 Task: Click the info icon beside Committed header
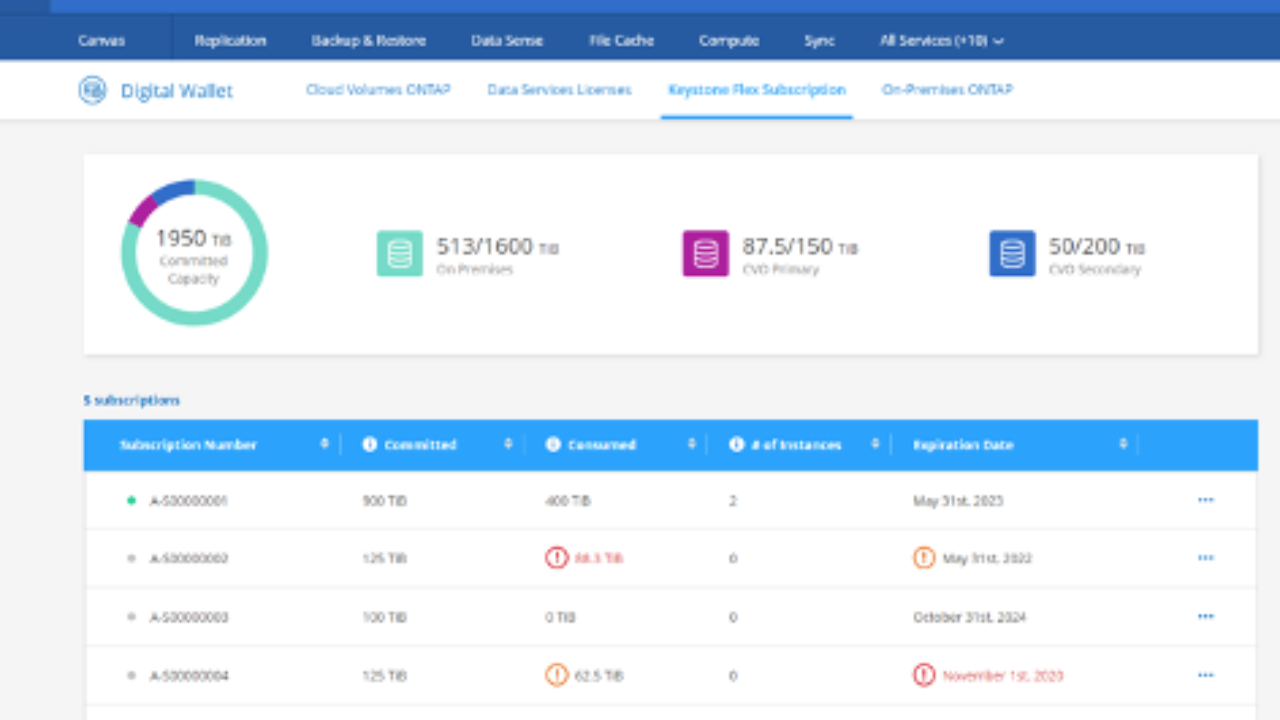369,445
